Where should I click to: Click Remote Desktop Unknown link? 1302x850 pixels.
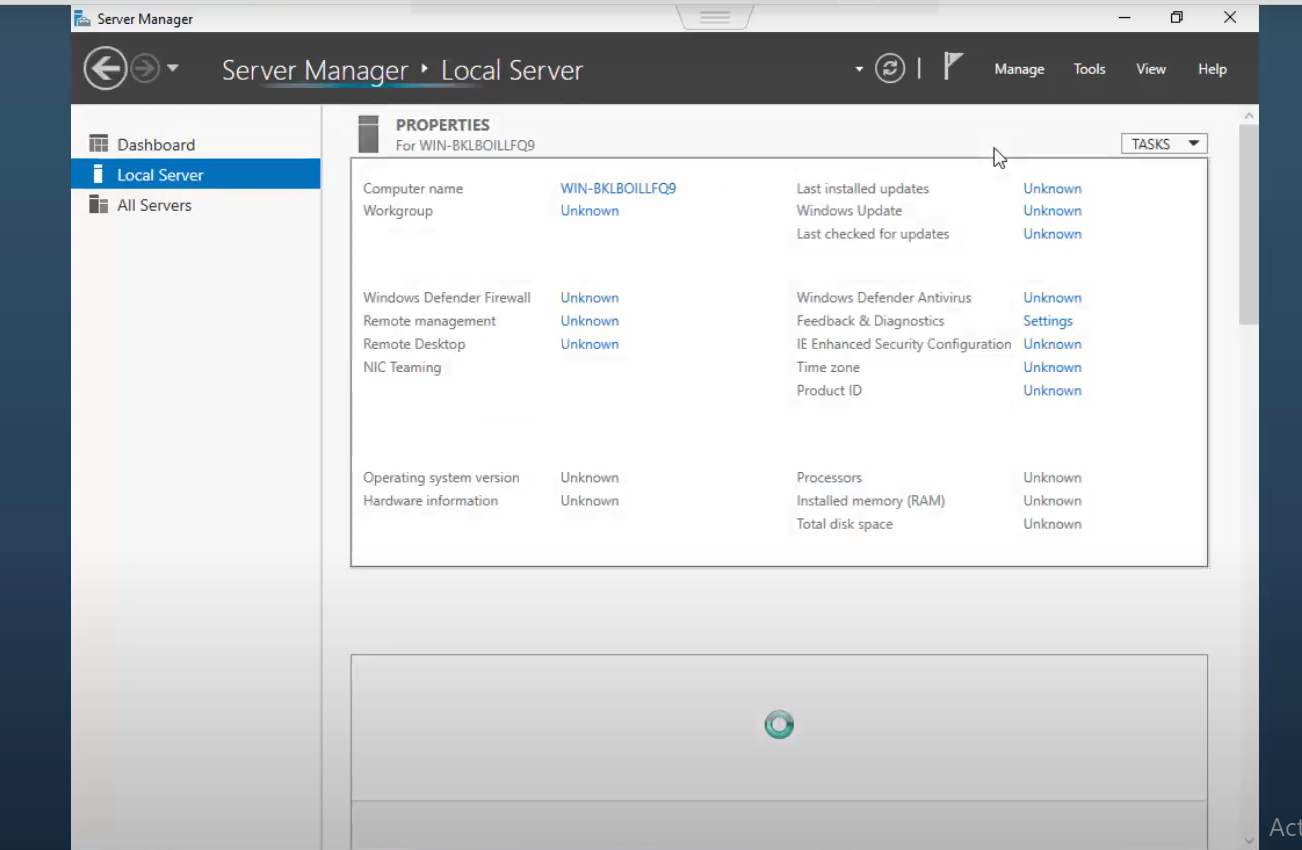click(589, 344)
